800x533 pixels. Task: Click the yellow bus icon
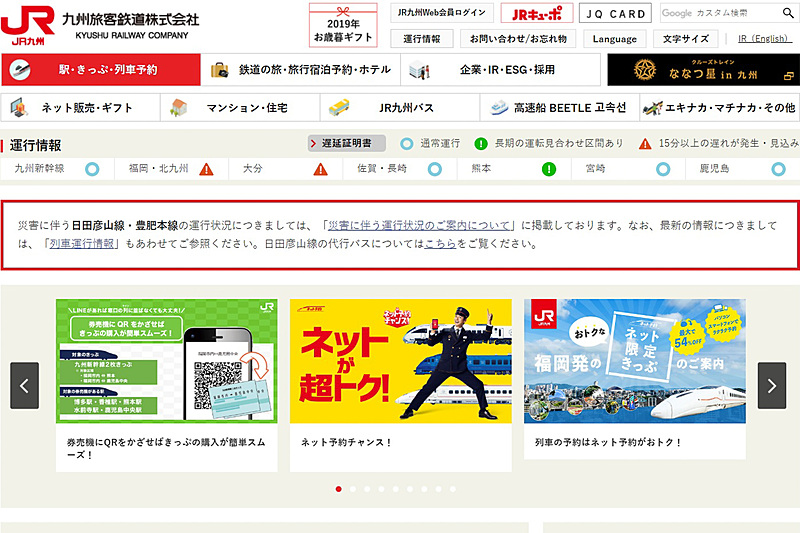(339, 108)
